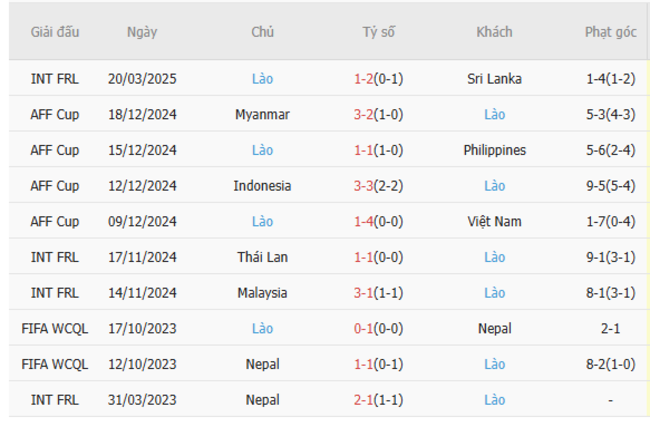Image resolution: width=650 pixels, height=427 pixels.
Task: Open the 3-3(2-2) match score
Action: pos(378,186)
